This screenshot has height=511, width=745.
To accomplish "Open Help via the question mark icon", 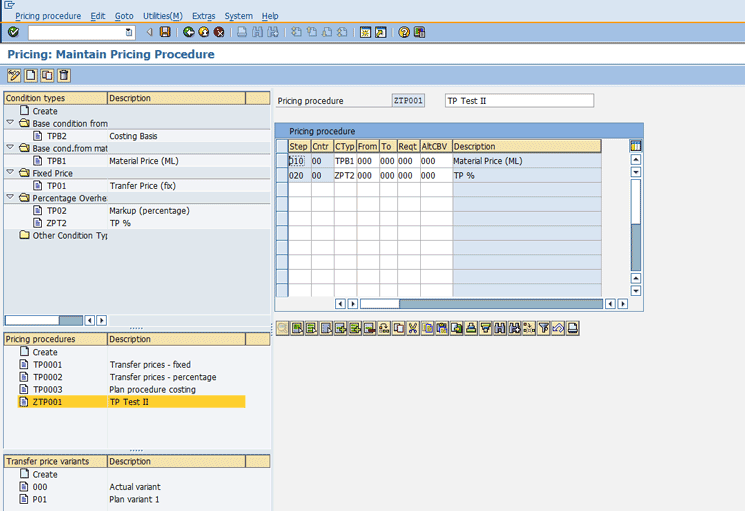I will (404, 32).
